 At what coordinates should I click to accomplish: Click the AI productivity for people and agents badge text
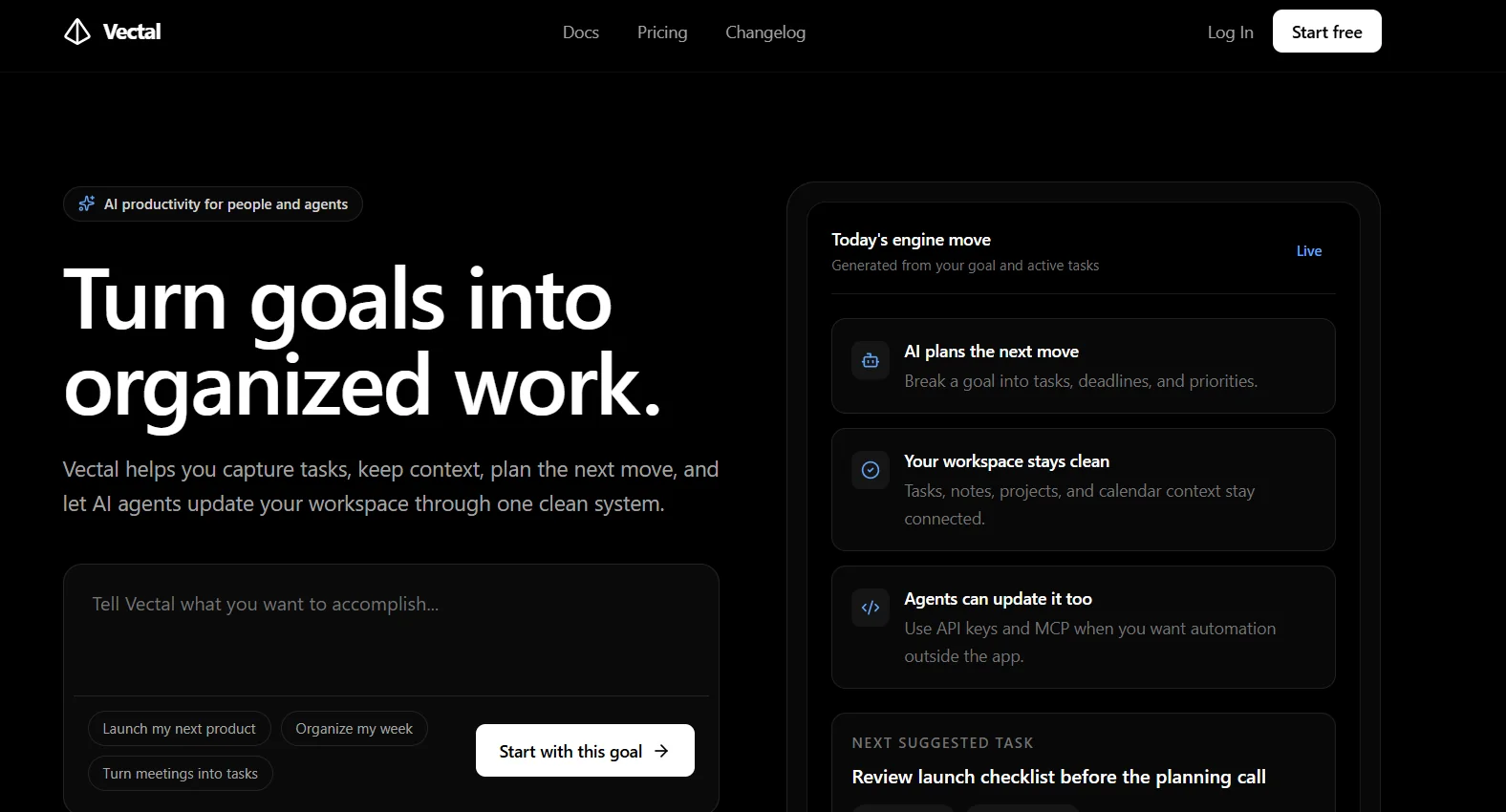(226, 204)
